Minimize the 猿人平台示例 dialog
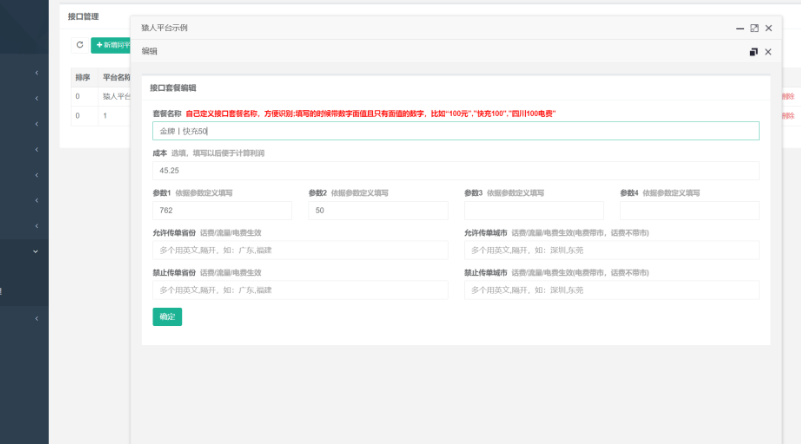The height and width of the screenshot is (444, 801). pyautogui.click(x=740, y=28)
